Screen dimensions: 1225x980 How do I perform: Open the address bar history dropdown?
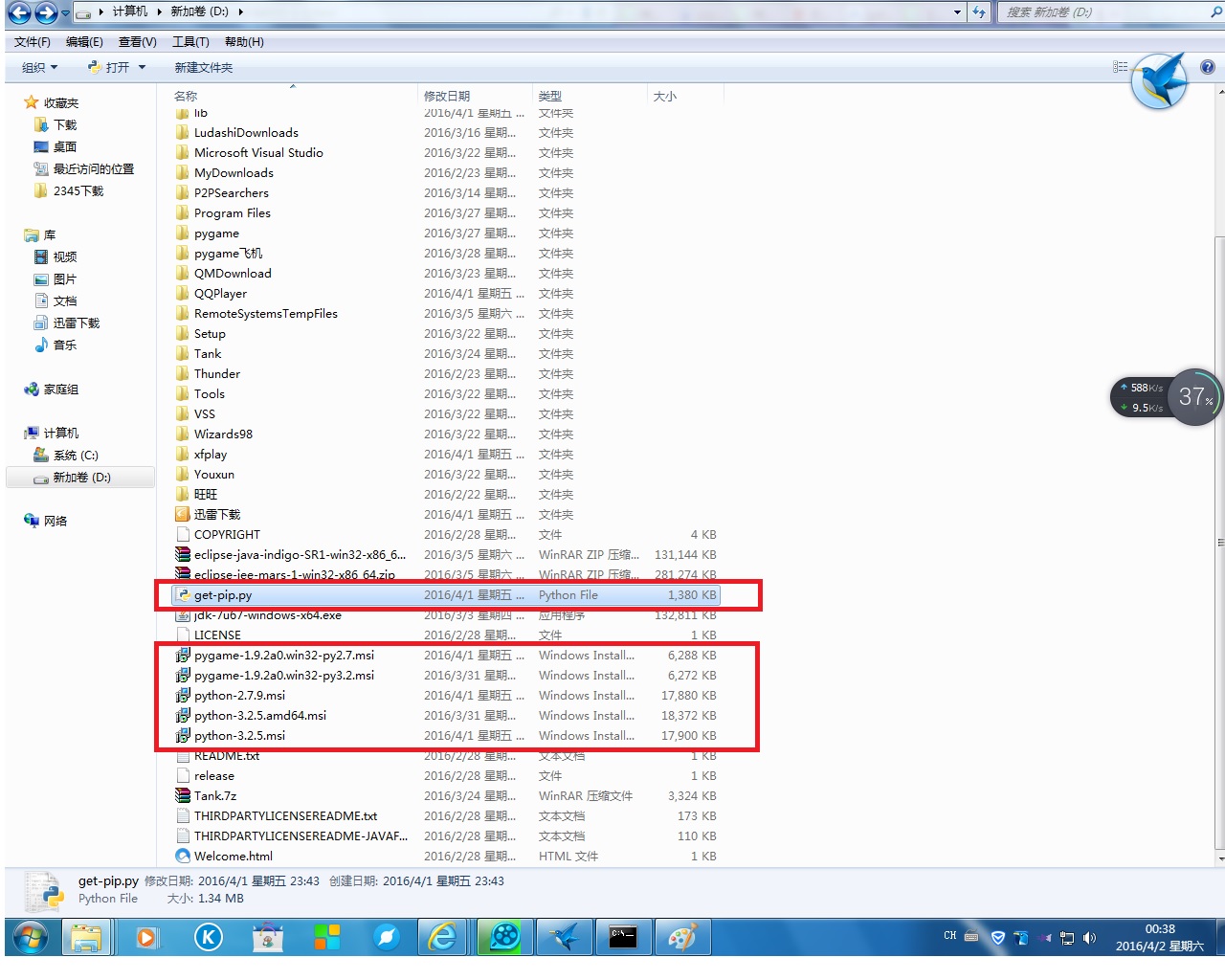tap(957, 12)
